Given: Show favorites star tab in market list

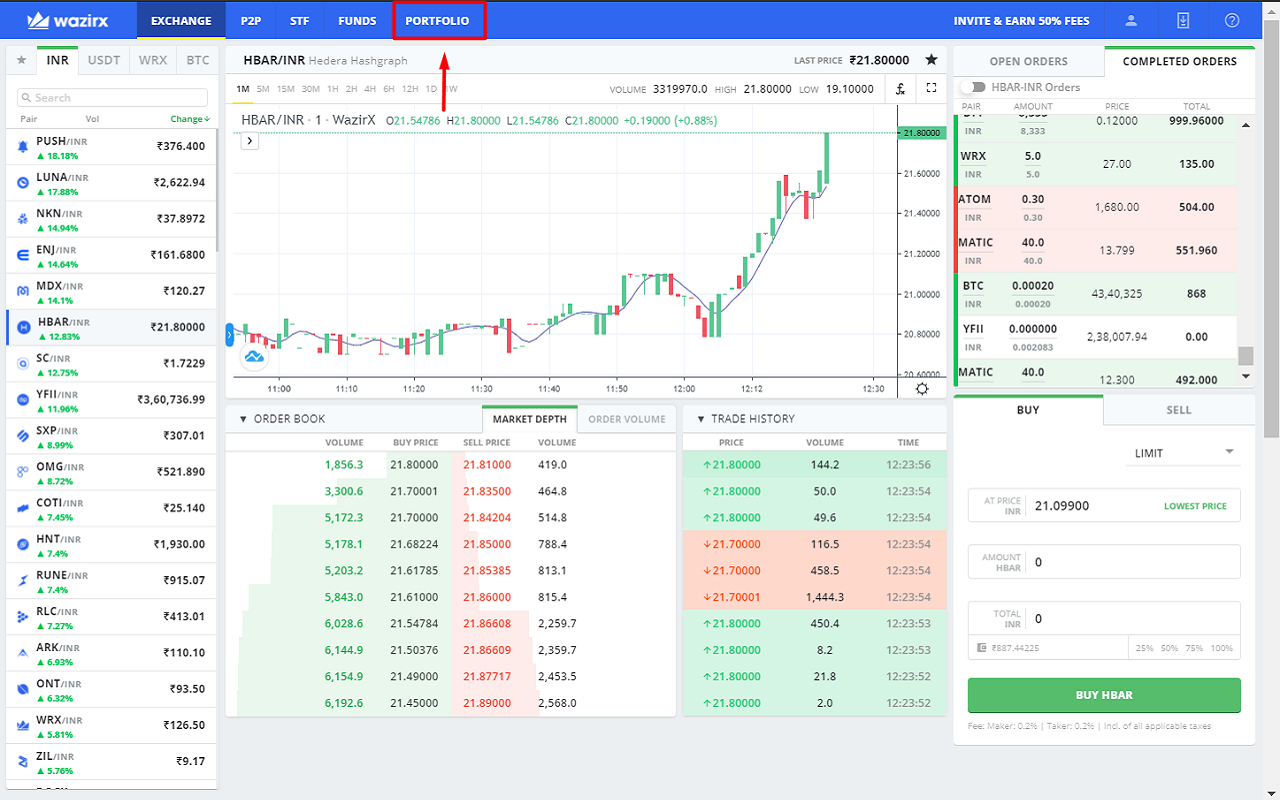Looking at the screenshot, I should (21, 60).
